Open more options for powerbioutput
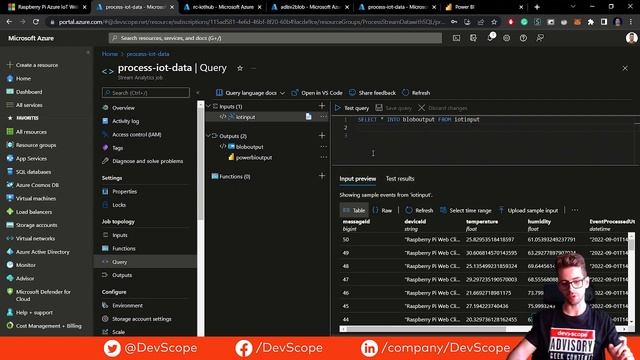 (324, 157)
